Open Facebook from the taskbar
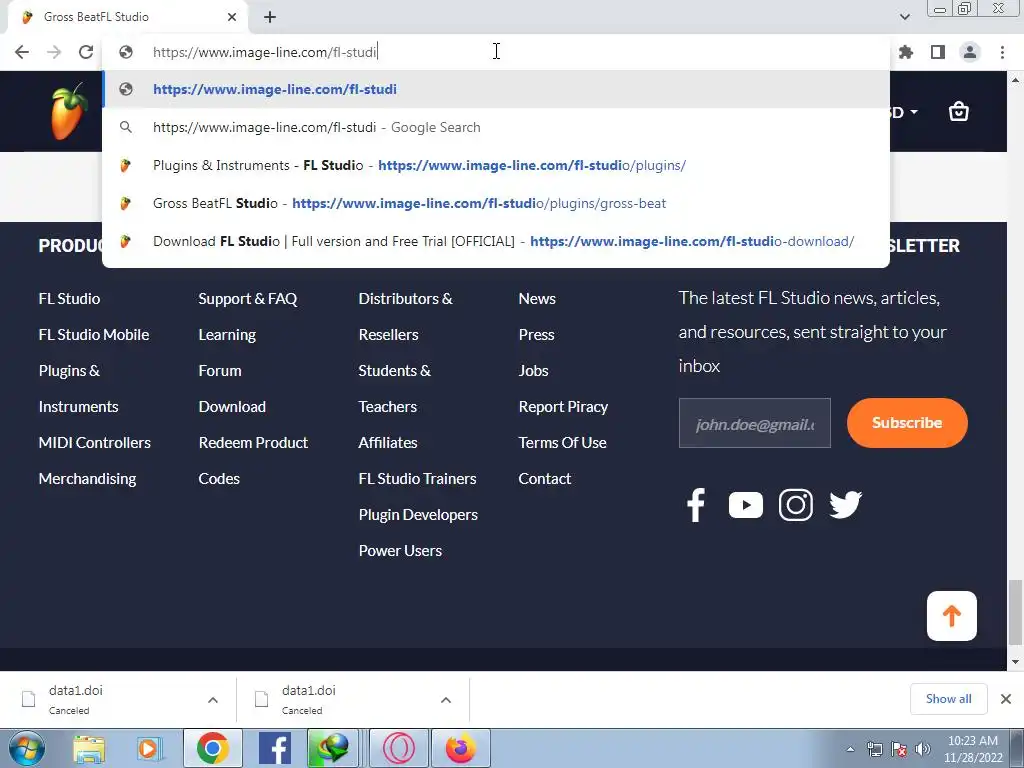Viewport: 1024px width, 768px height. pyautogui.click(x=274, y=748)
